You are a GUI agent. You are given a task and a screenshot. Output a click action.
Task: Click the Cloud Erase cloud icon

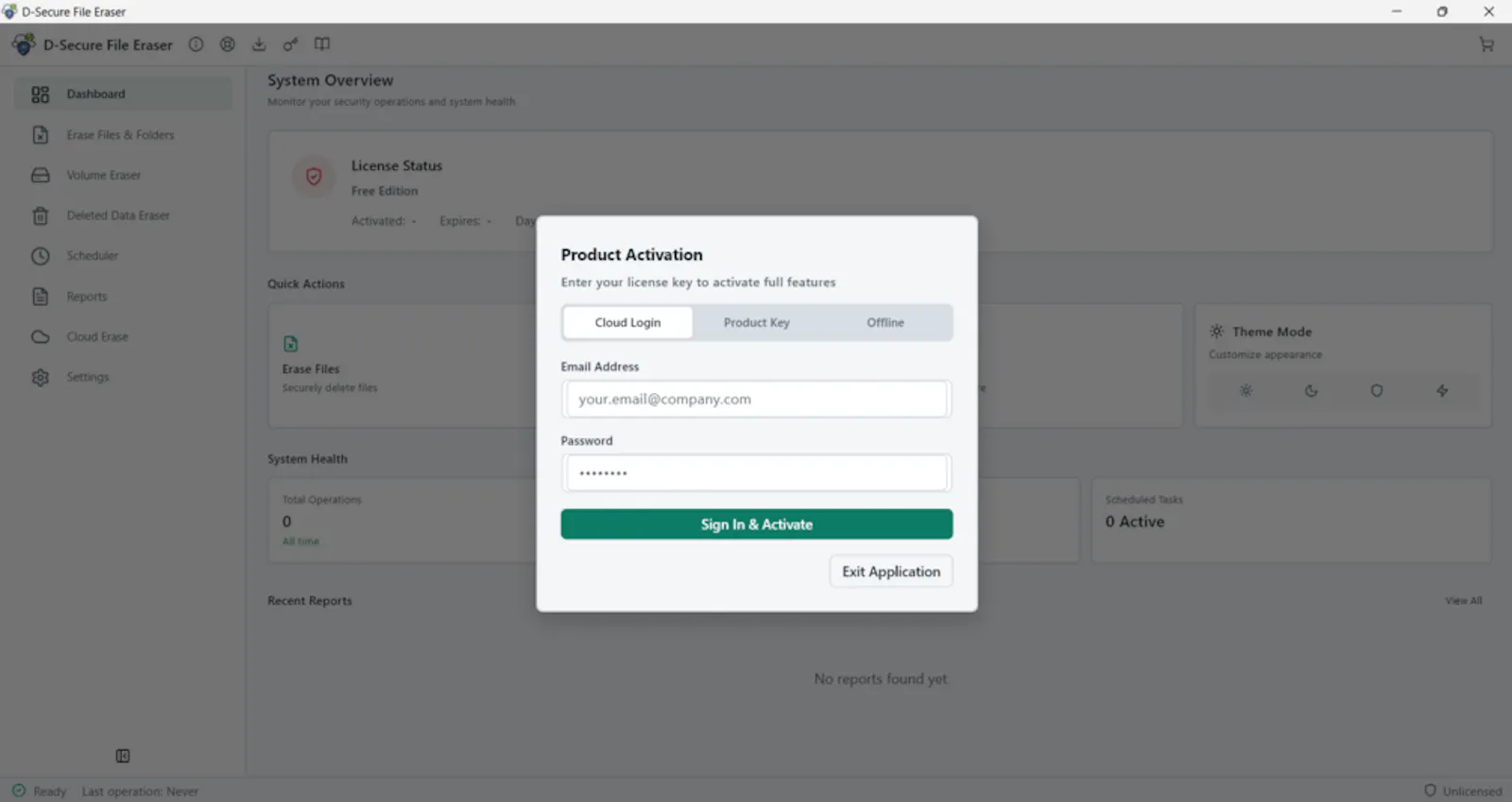tap(41, 336)
